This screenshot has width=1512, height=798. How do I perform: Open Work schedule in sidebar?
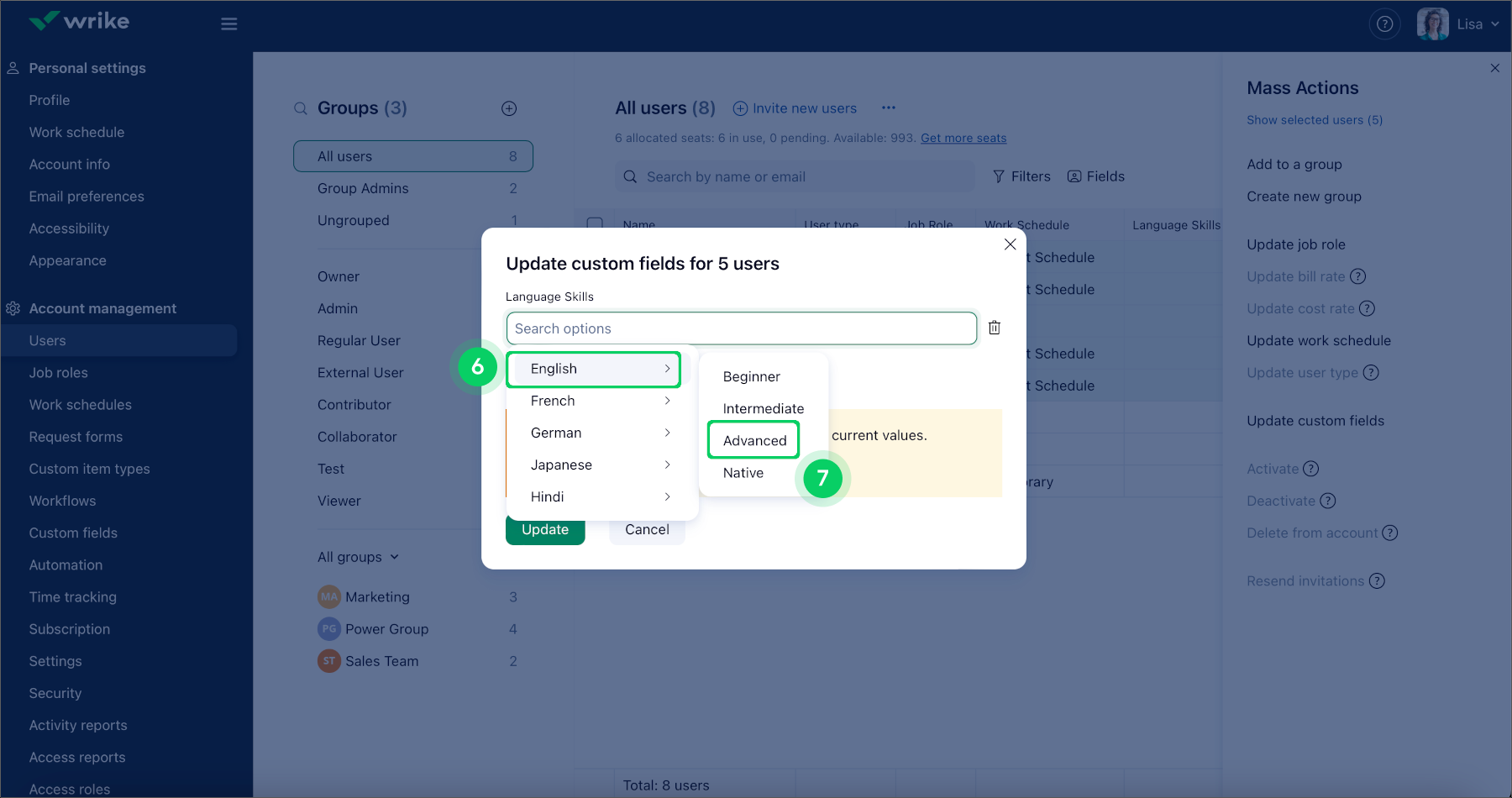76,132
